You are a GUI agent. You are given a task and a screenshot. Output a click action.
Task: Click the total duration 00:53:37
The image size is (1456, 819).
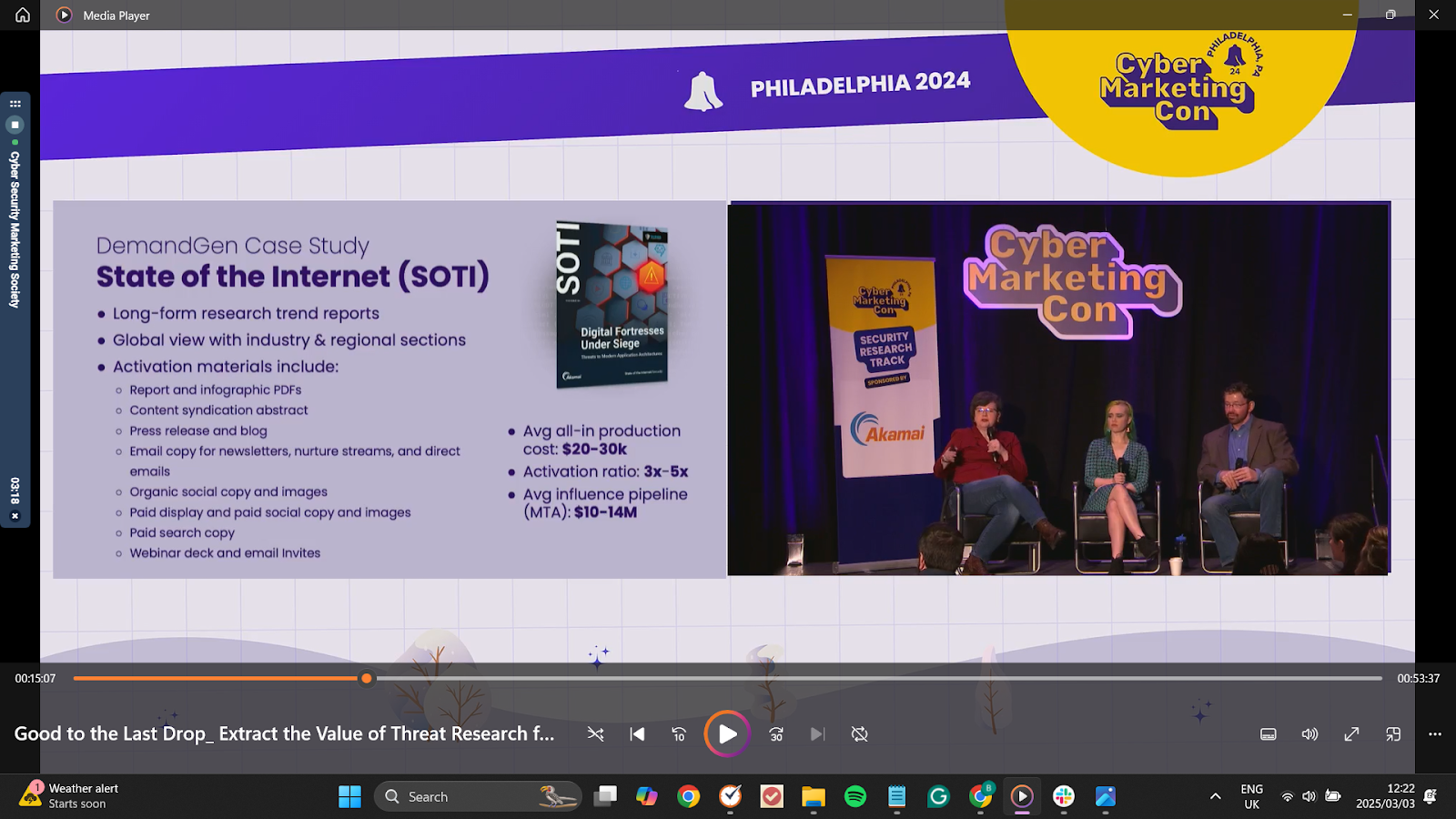click(1418, 678)
